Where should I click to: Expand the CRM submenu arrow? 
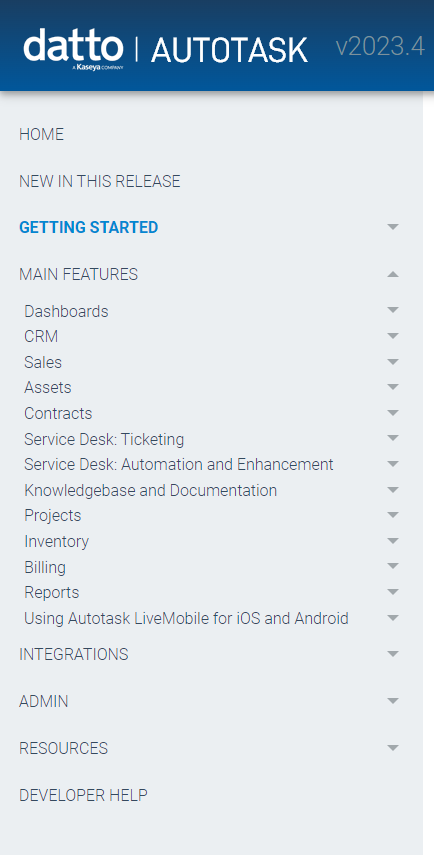pyautogui.click(x=393, y=336)
